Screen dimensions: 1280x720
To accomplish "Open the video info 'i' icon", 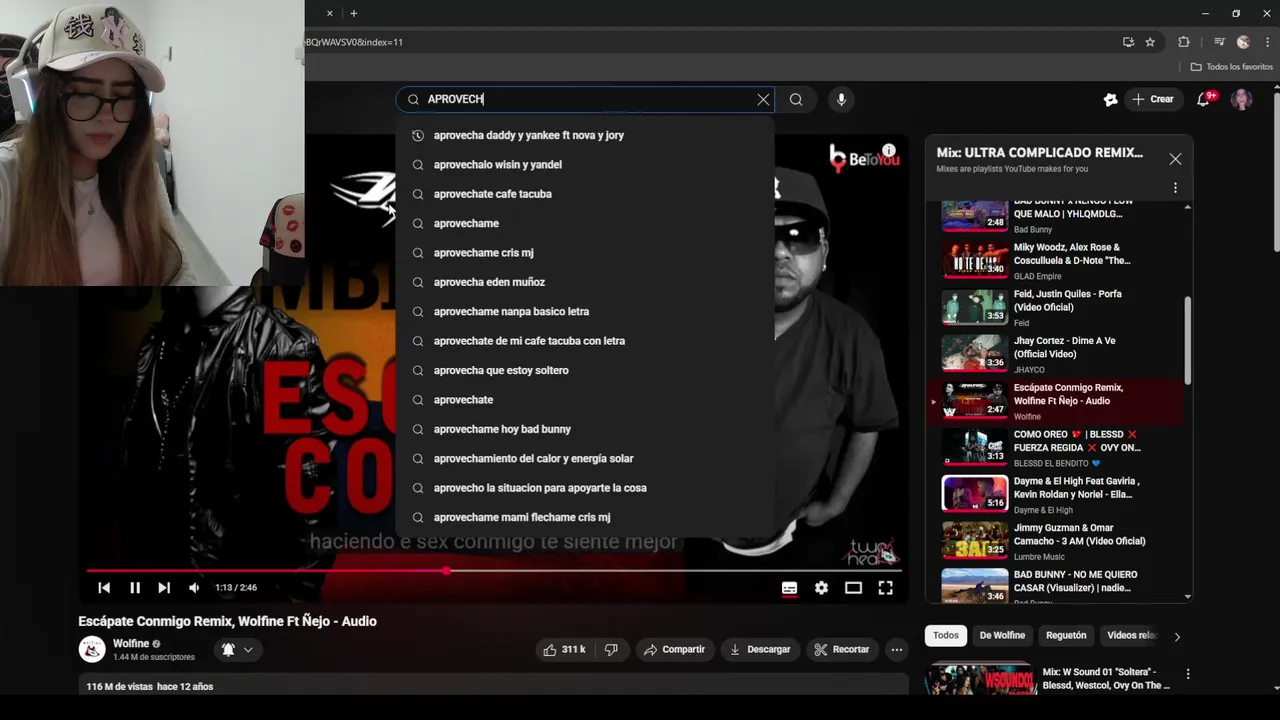I will click(x=888, y=151).
